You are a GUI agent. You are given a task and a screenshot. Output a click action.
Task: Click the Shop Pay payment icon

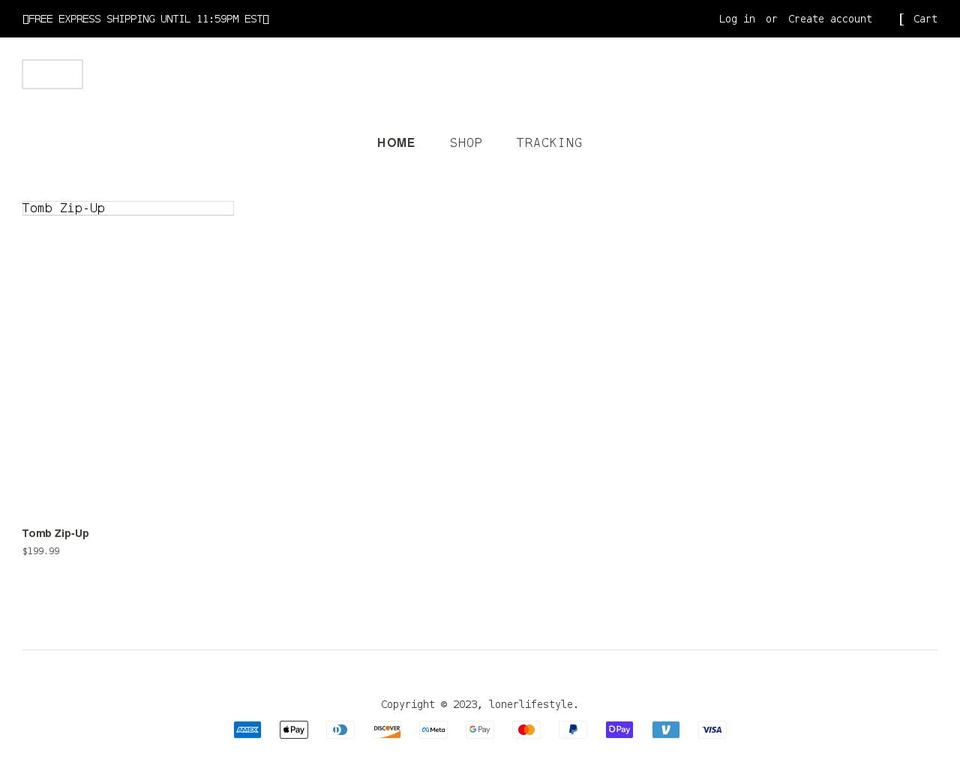[620, 730]
